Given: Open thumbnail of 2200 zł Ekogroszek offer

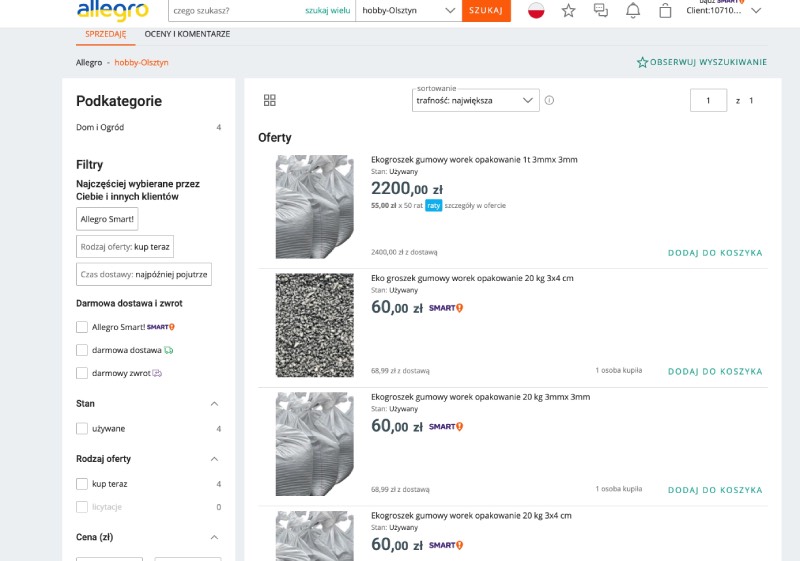Looking at the screenshot, I should (315, 207).
